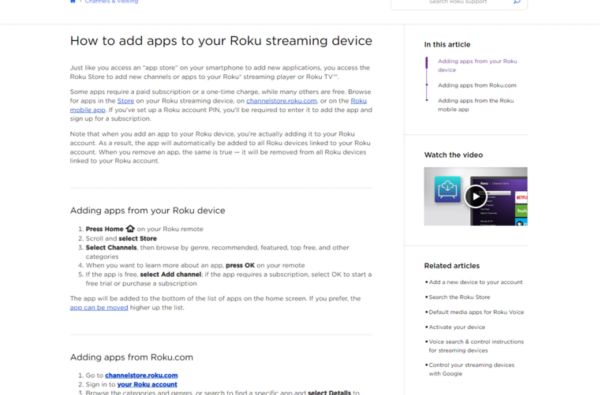
Task: Open Add a new device to your account
Action: (476, 282)
